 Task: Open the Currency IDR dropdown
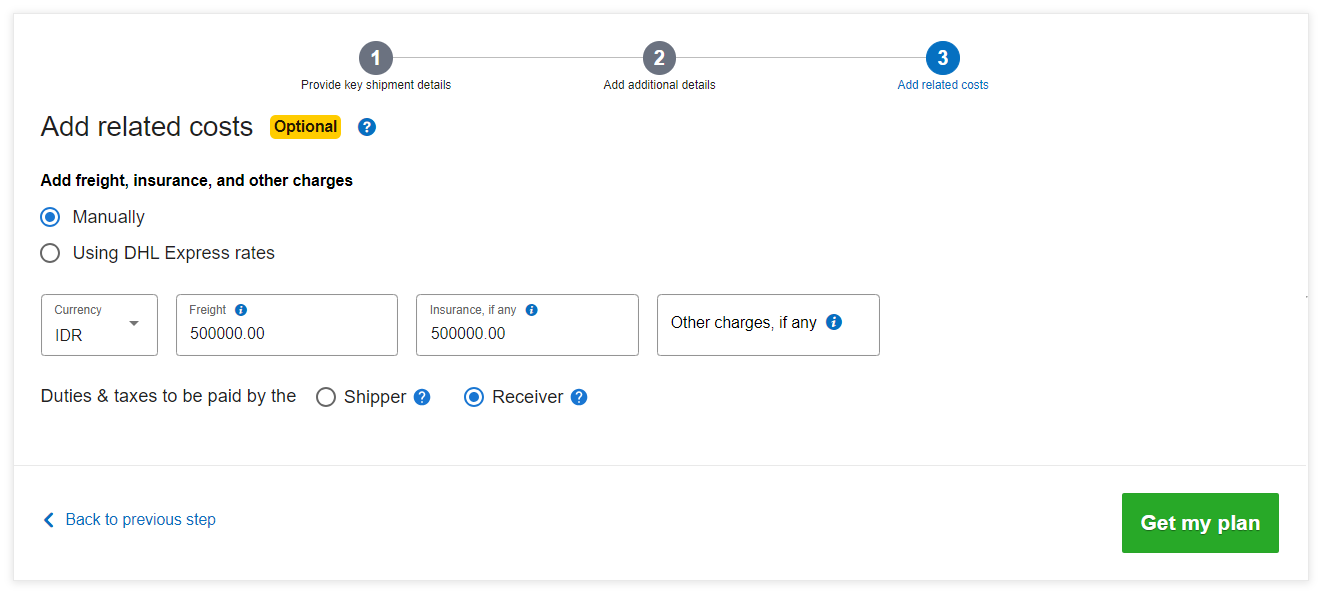point(99,325)
